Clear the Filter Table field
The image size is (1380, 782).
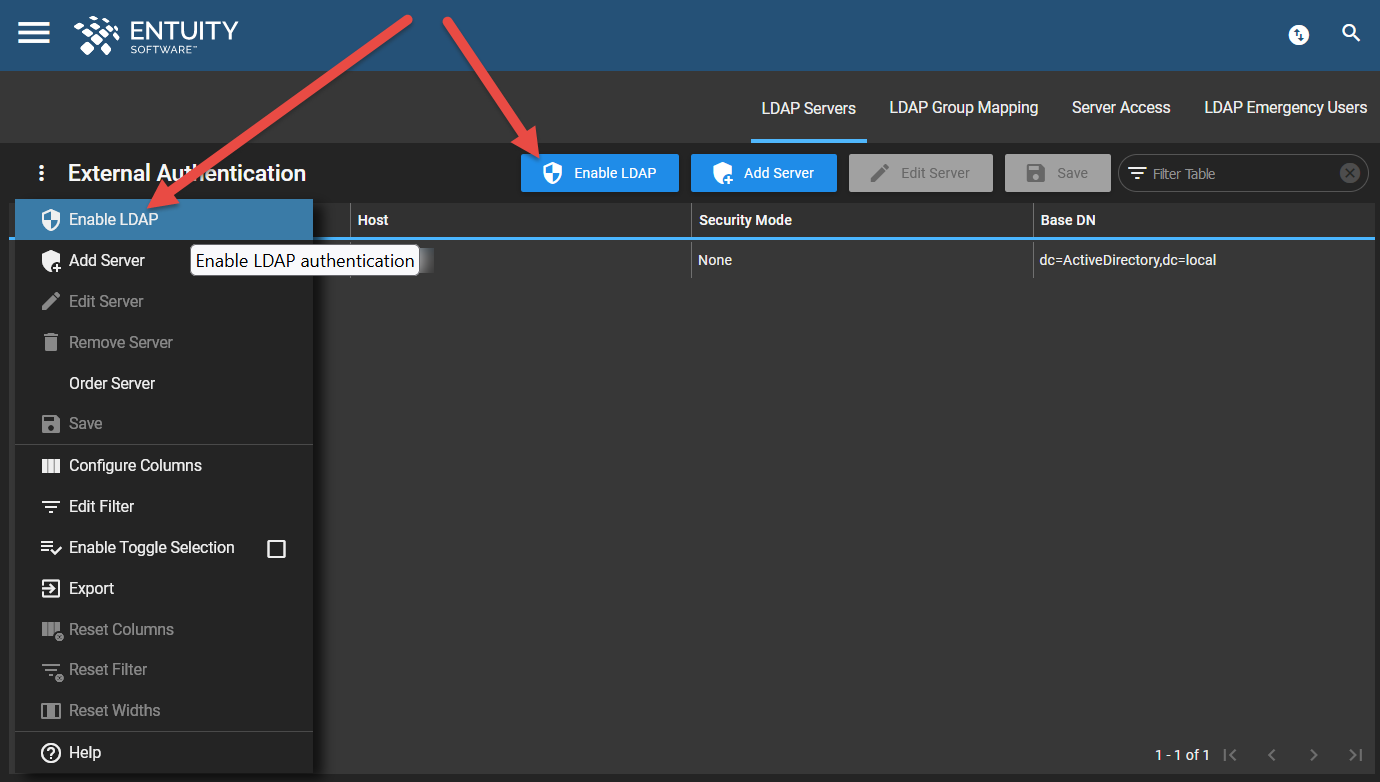coord(1349,173)
